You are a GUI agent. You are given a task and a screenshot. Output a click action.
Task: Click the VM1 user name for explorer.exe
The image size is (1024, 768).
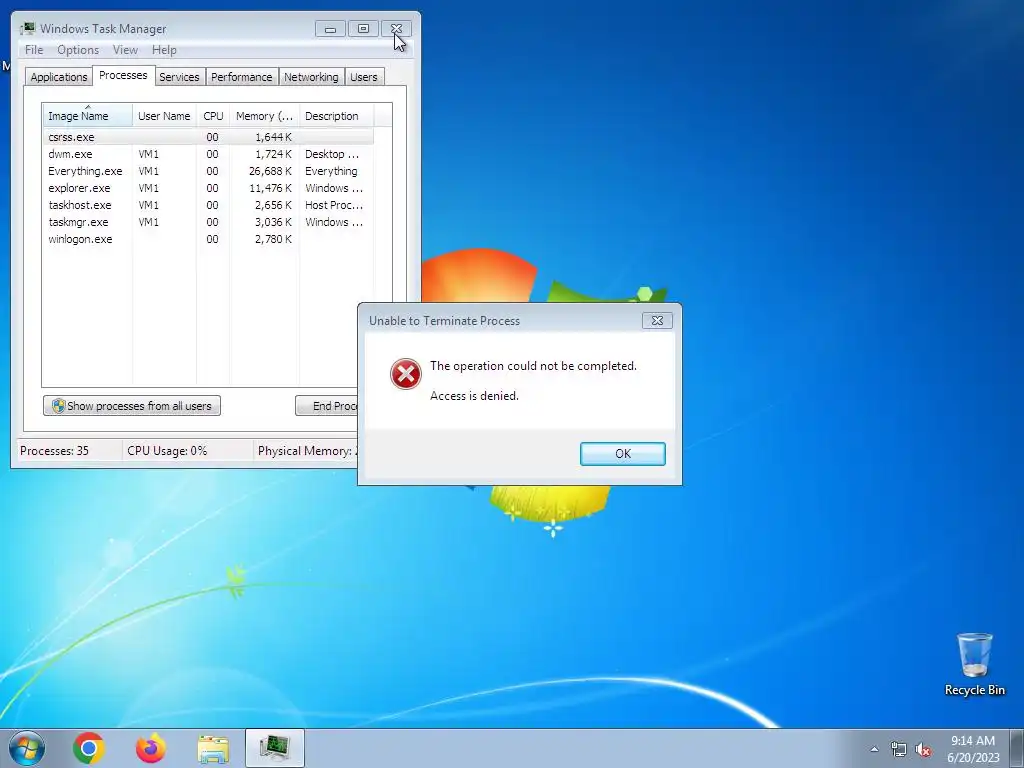tap(148, 188)
